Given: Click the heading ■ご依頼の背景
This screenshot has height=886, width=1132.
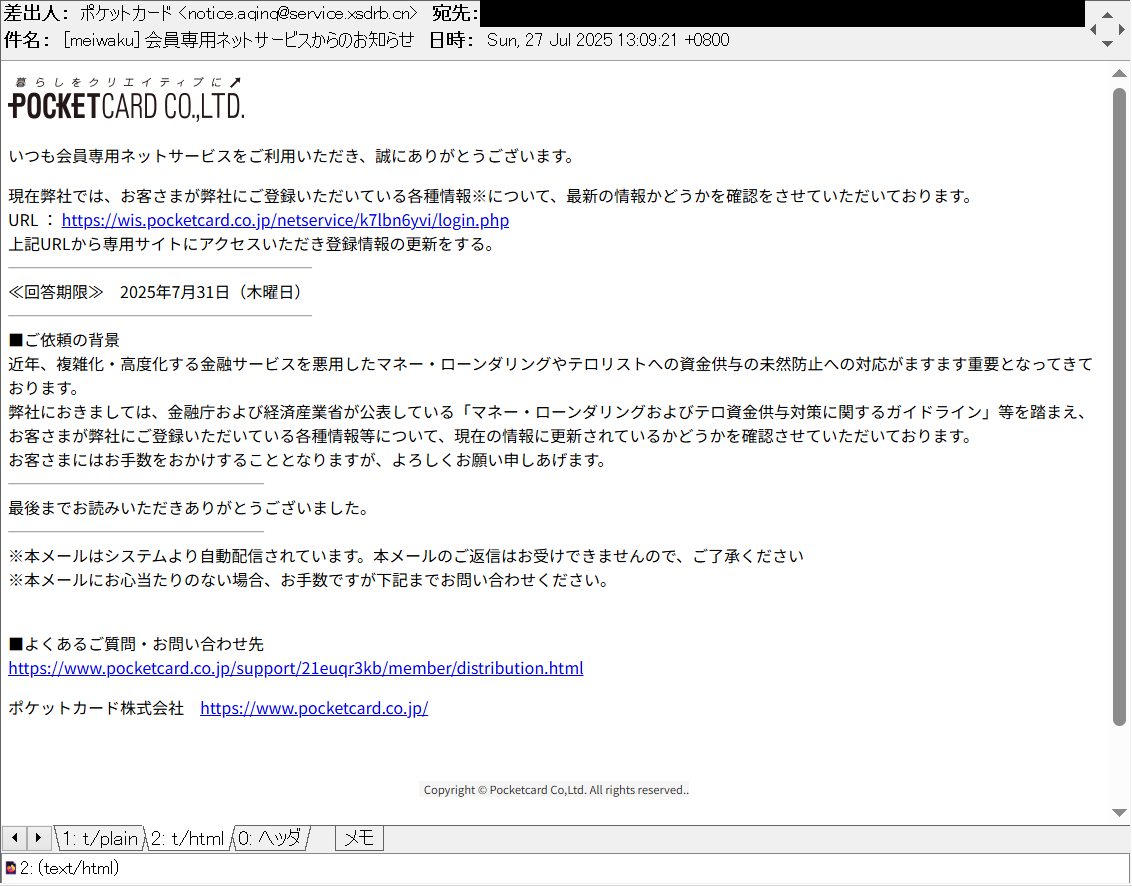Looking at the screenshot, I should pyautogui.click(x=64, y=340).
